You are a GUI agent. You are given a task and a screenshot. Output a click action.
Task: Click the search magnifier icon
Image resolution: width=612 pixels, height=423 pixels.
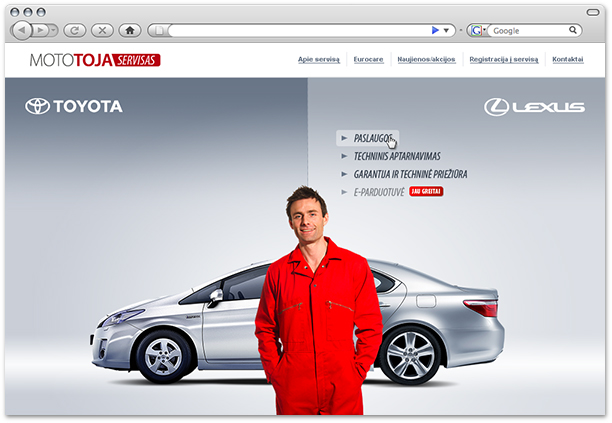[x=573, y=30]
